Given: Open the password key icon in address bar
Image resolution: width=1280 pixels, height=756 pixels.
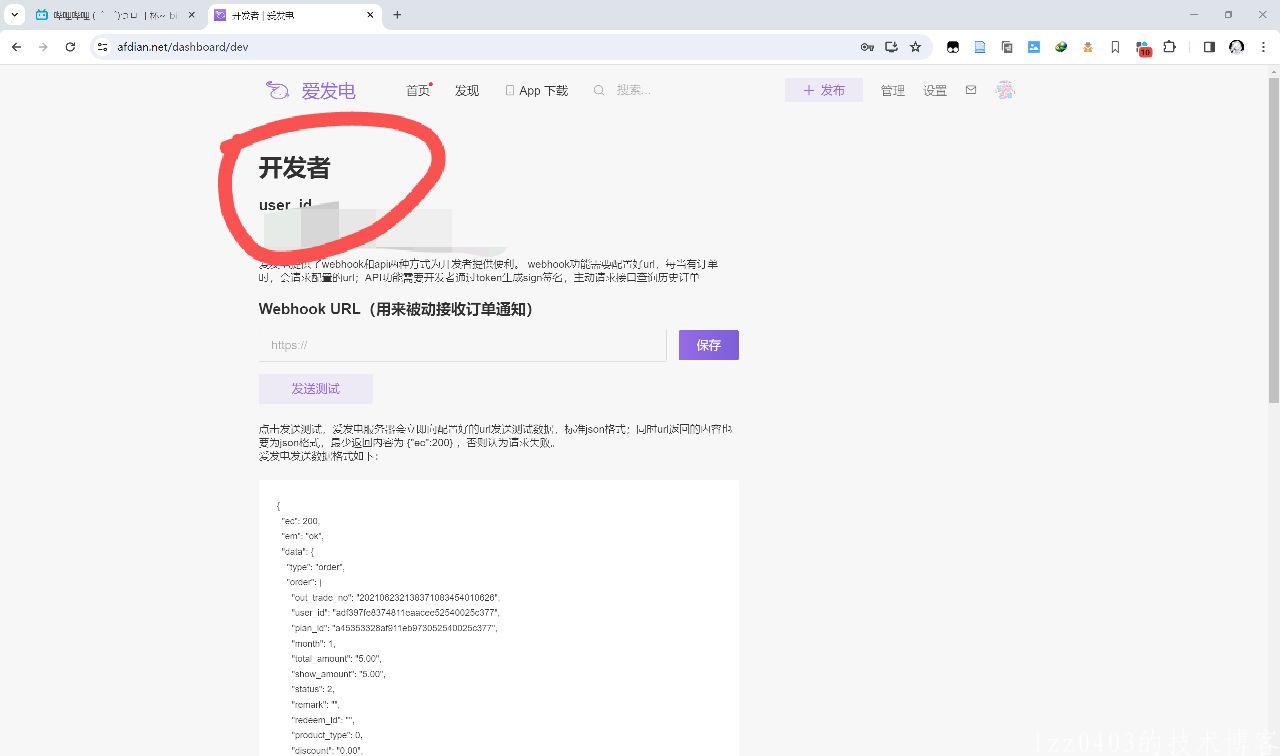Looking at the screenshot, I should pos(867,47).
